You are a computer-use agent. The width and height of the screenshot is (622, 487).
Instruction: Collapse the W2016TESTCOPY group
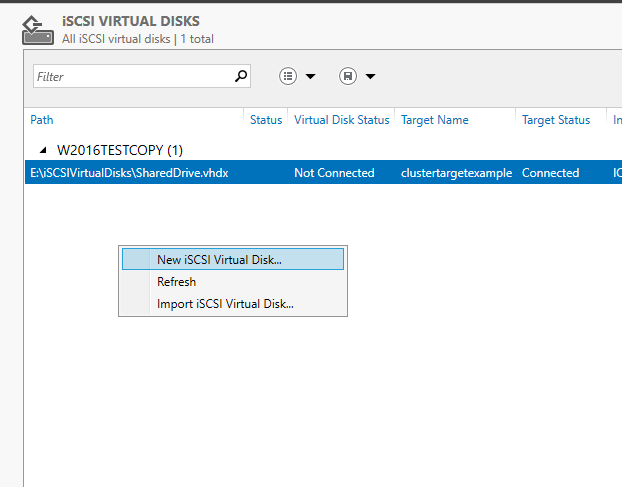[x=42, y=150]
